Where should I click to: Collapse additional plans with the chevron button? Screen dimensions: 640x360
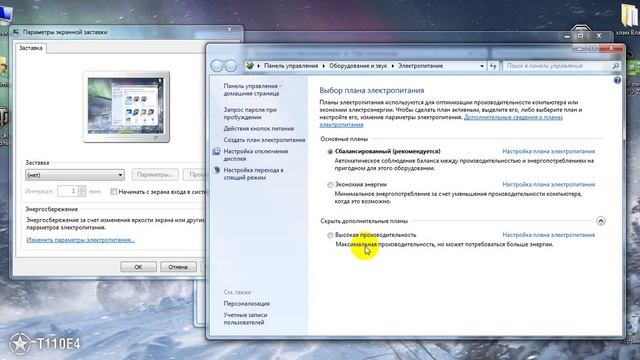600,221
